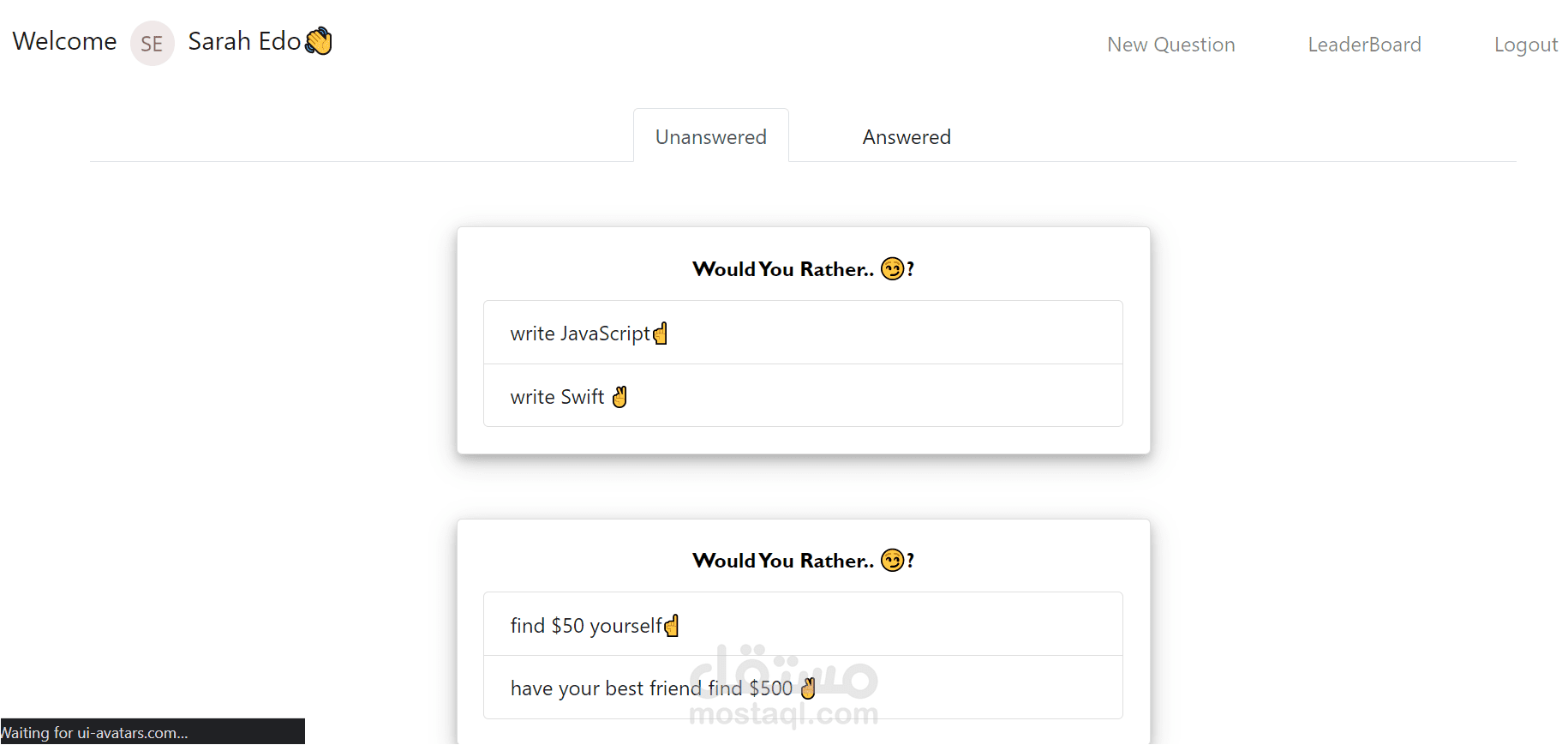This screenshot has width=1568, height=745.
Task: Click the thumbs-up emoji next to write JavaScript
Action: click(x=660, y=333)
